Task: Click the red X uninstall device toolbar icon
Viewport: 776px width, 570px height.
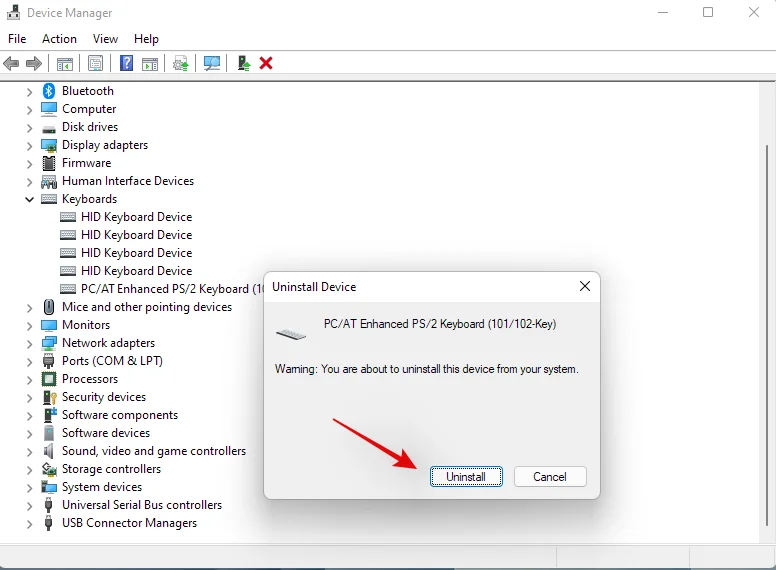Action: pyautogui.click(x=266, y=63)
